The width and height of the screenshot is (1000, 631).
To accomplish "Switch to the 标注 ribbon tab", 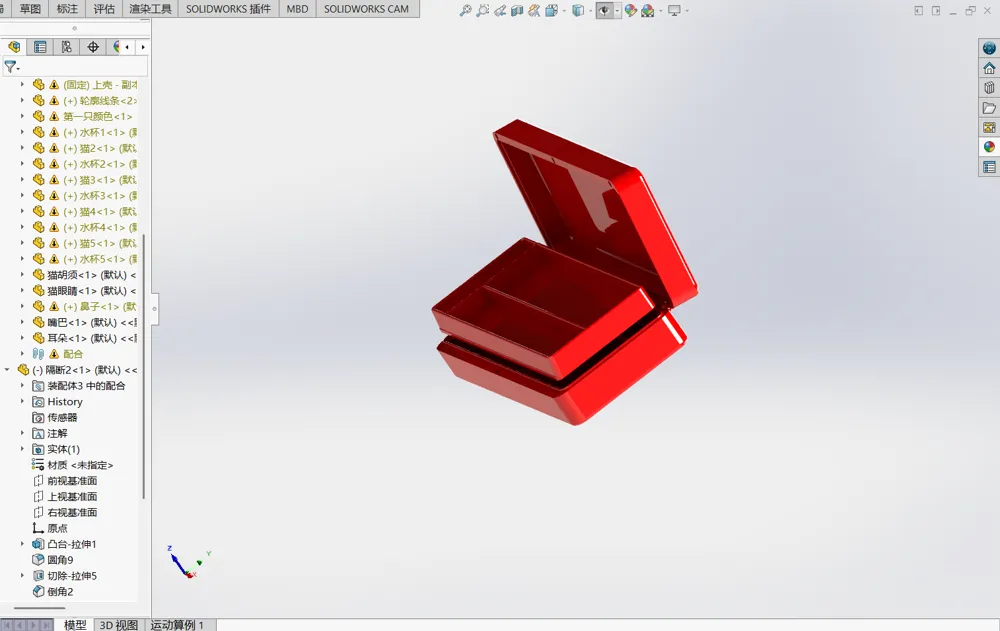I will pos(67,9).
